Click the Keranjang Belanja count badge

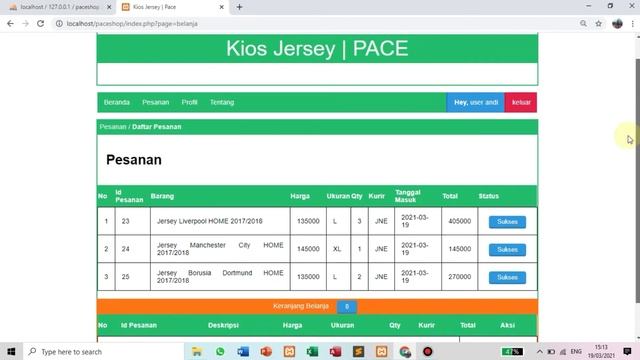(x=347, y=307)
